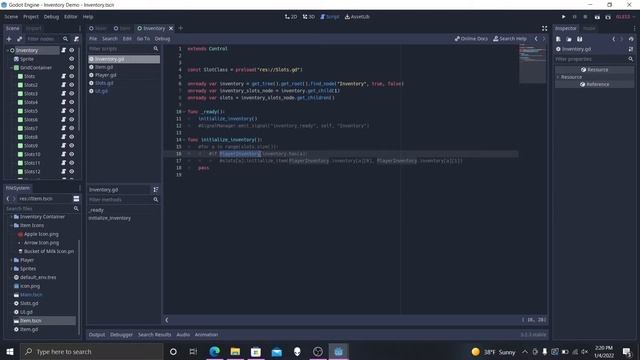Viewport: 640px width, 360px height.
Task: Open the script editor File menu
Action: click(x=93, y=39)
